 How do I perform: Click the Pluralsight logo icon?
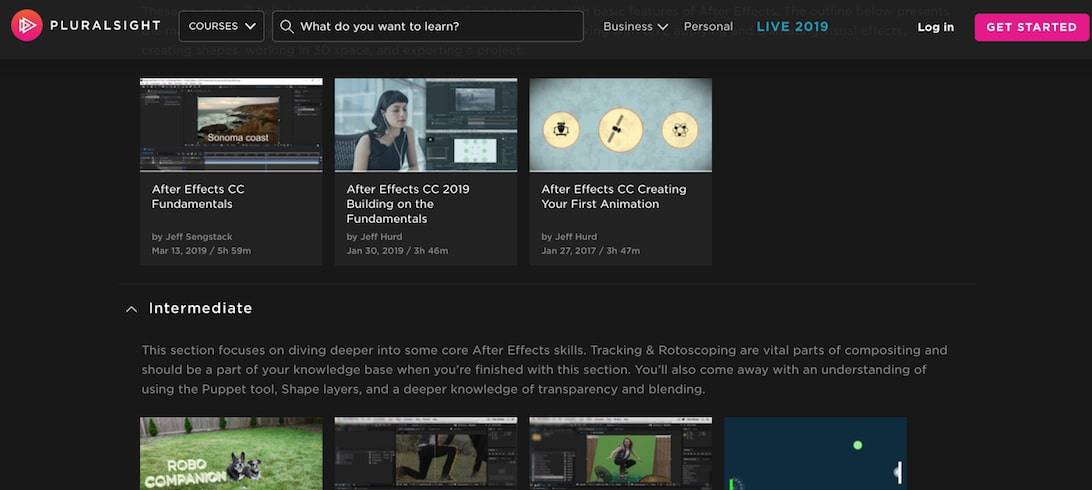tap(27, 26)
